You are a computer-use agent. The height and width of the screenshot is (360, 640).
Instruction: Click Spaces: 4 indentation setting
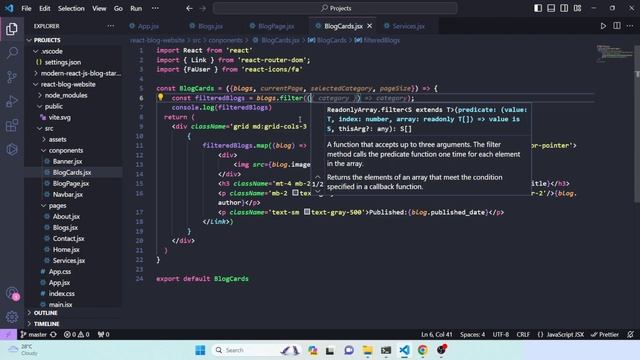473,335
